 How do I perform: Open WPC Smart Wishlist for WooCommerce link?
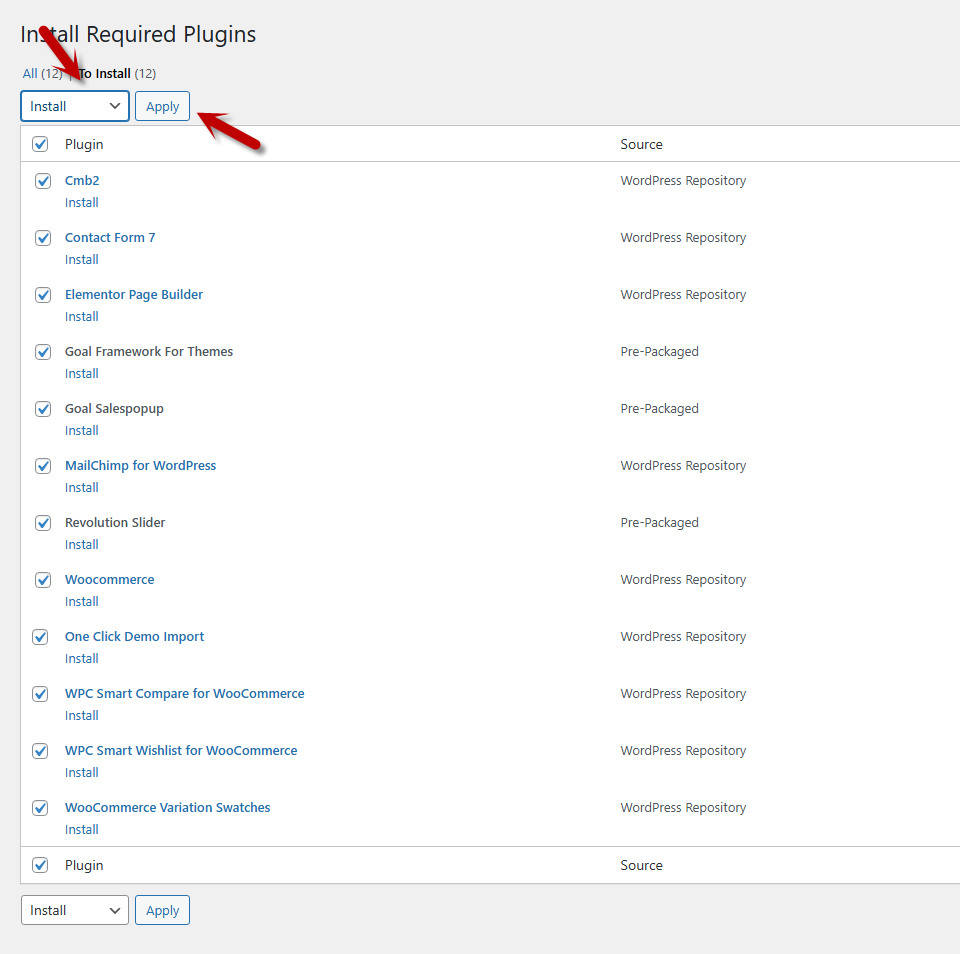(x=181, y=751)
